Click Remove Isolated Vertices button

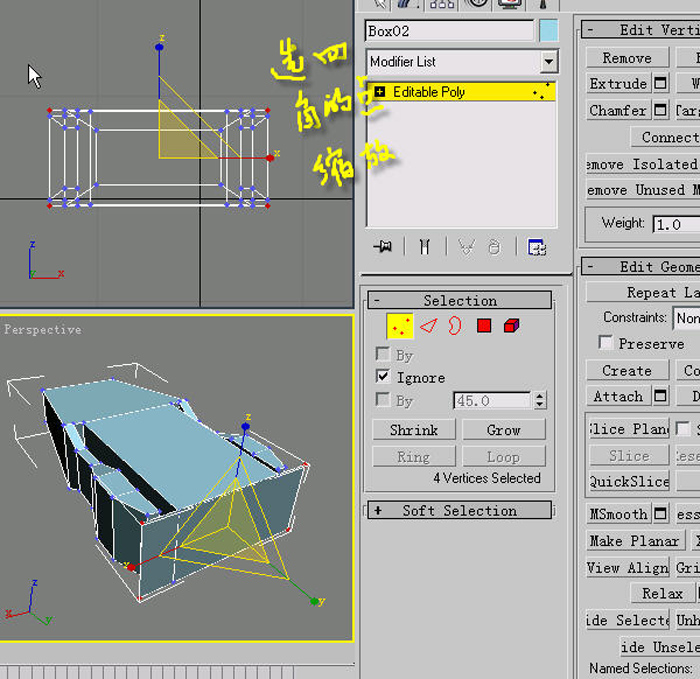click(643, 164)
